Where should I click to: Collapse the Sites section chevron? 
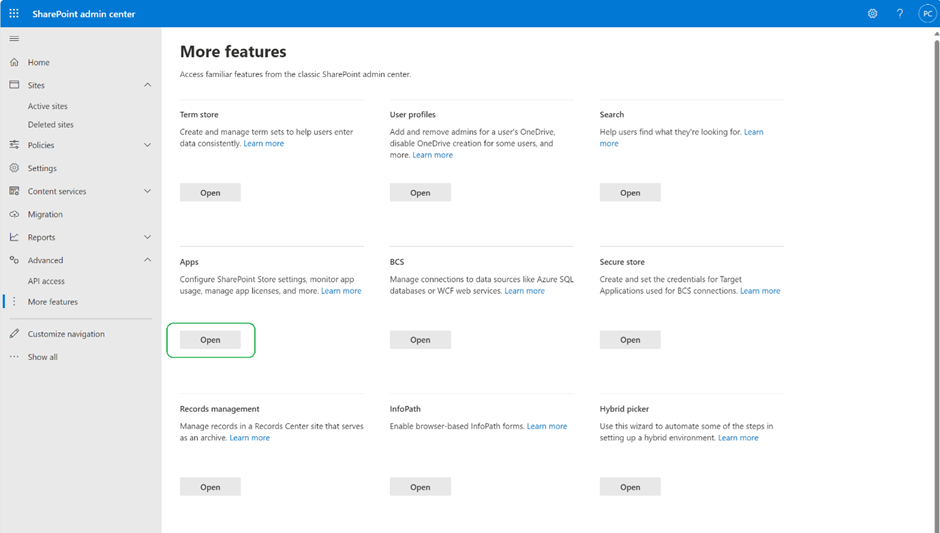tap(147, 85)
